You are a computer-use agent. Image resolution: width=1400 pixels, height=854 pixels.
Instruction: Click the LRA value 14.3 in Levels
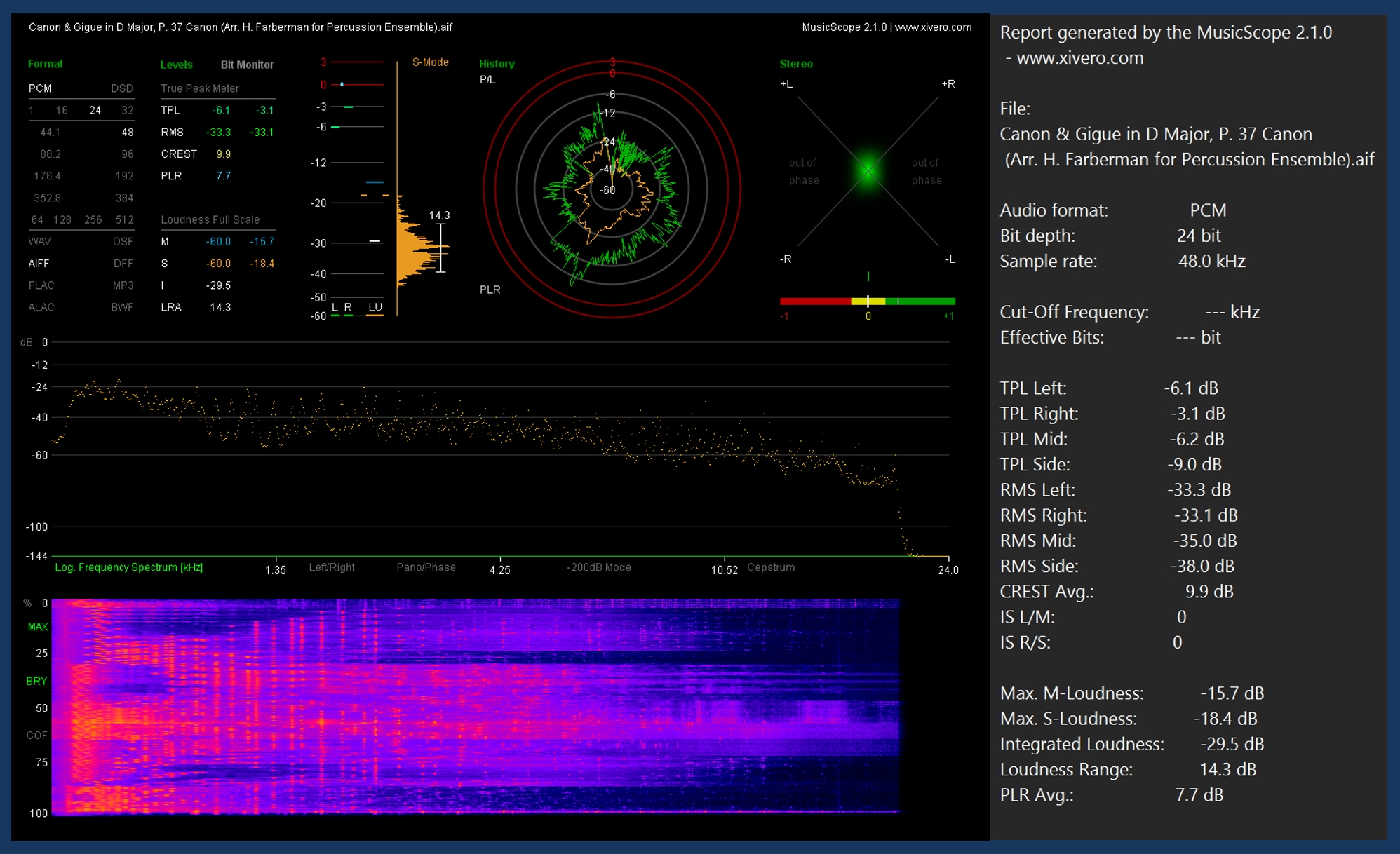[x=220, y=307]
